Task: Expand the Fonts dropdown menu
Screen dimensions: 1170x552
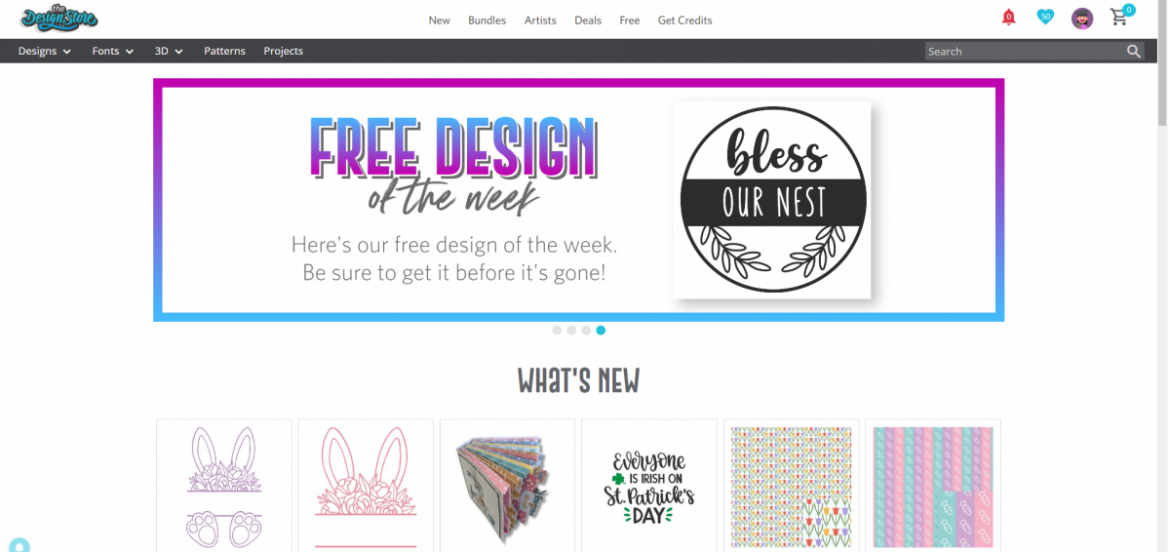Action: pos(113,51)
